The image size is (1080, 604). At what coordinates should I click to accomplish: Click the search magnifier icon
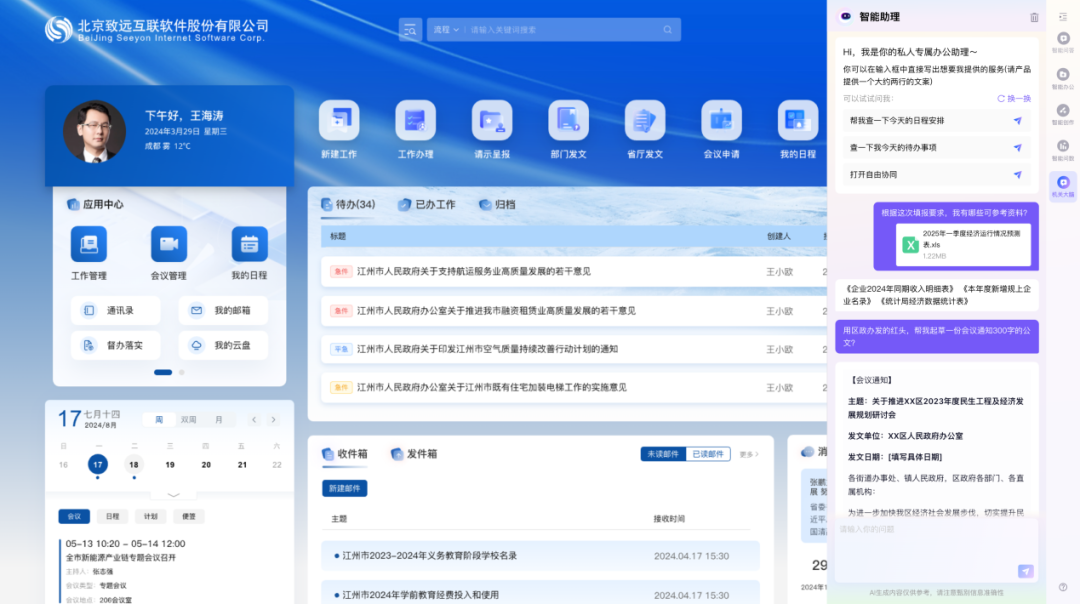pyautogui.click(x=667, y=30)
